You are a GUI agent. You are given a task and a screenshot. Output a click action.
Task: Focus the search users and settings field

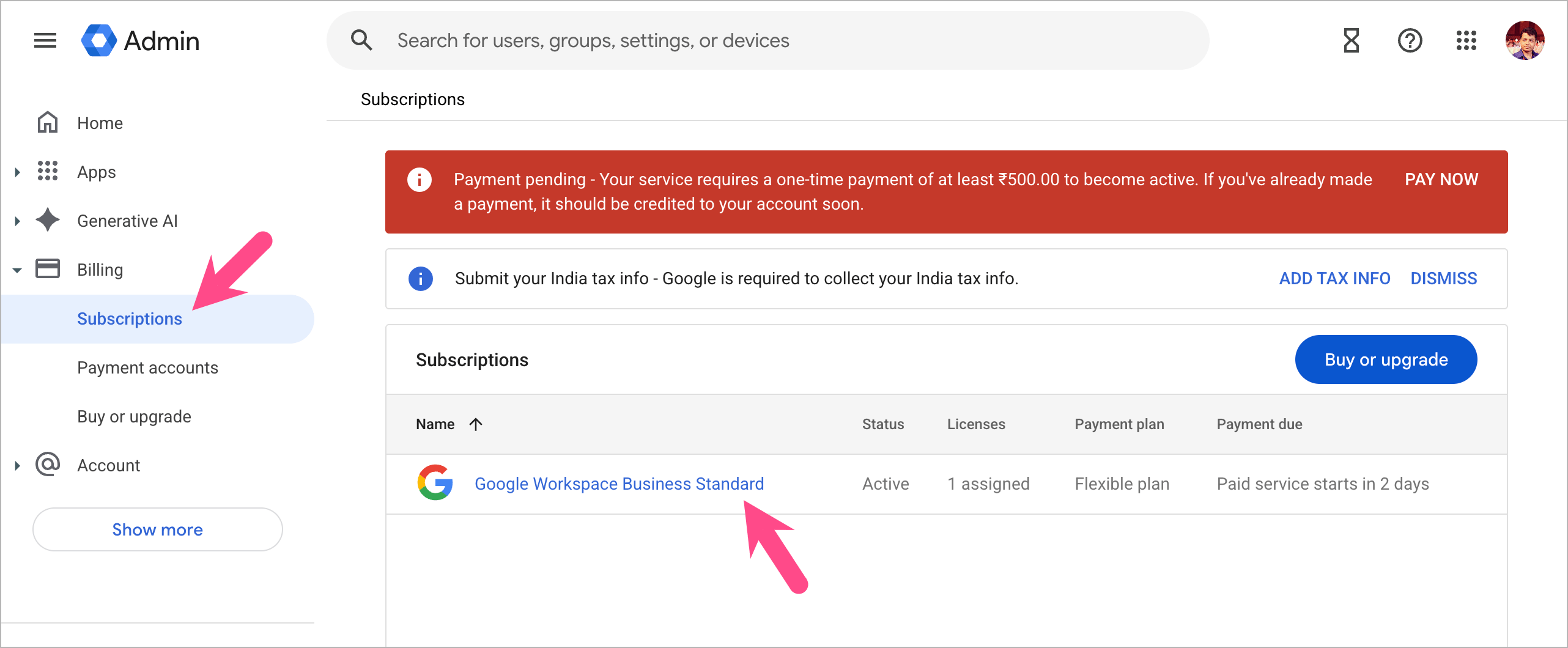(767, 40)
